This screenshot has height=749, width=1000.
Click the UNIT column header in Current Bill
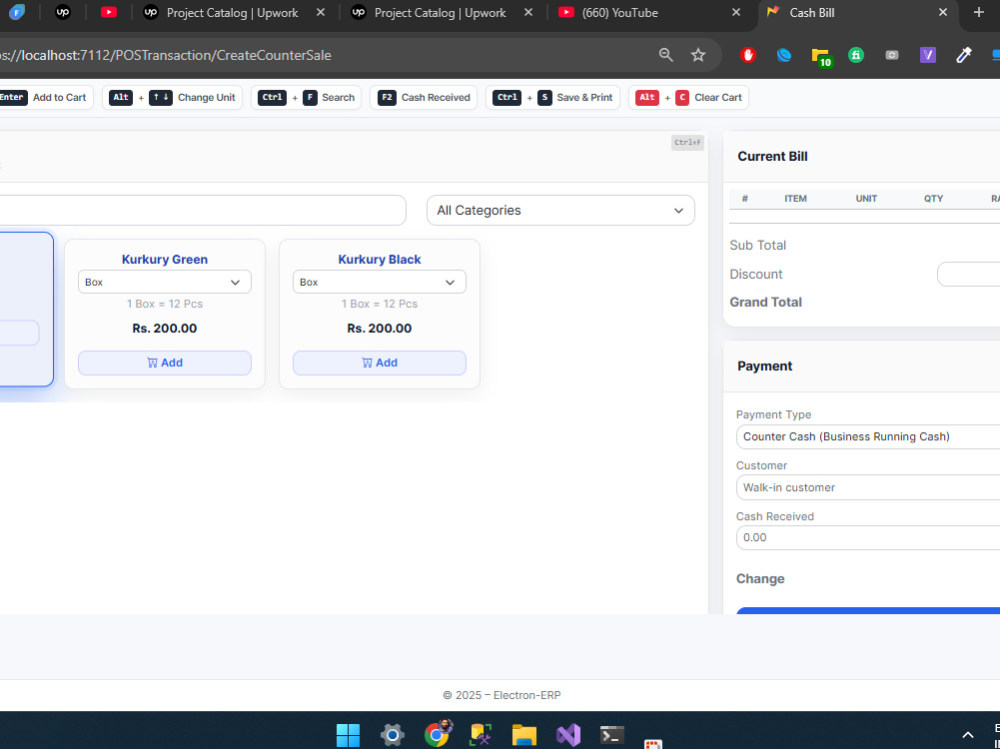point(866,198)
